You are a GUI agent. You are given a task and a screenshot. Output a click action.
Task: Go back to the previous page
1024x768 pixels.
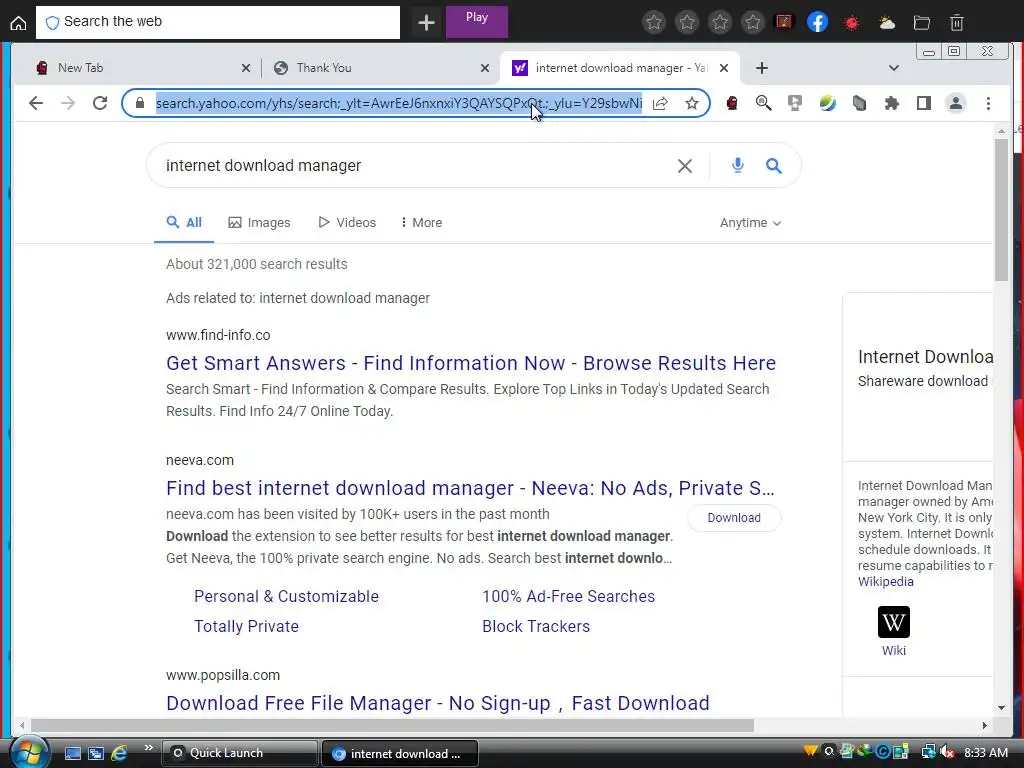pyautogui.click(x=36, y=103)
